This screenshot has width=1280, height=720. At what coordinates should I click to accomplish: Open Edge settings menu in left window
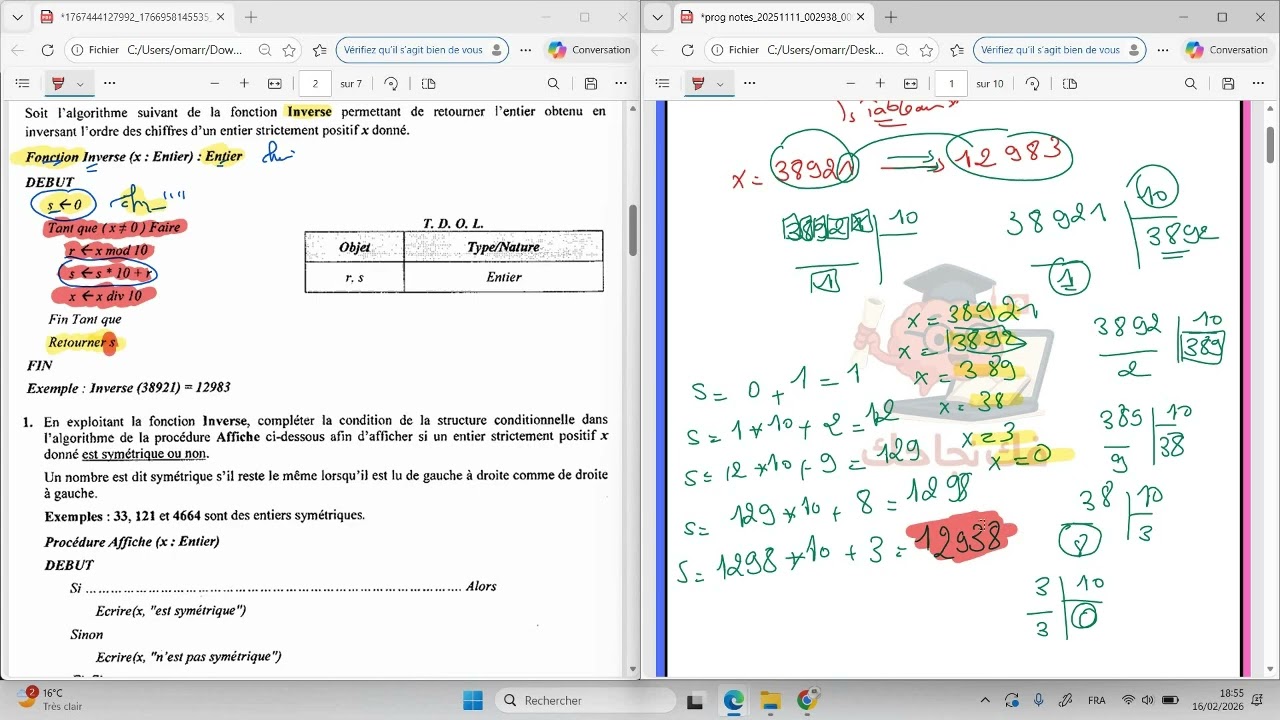click(x=526, y=50)
